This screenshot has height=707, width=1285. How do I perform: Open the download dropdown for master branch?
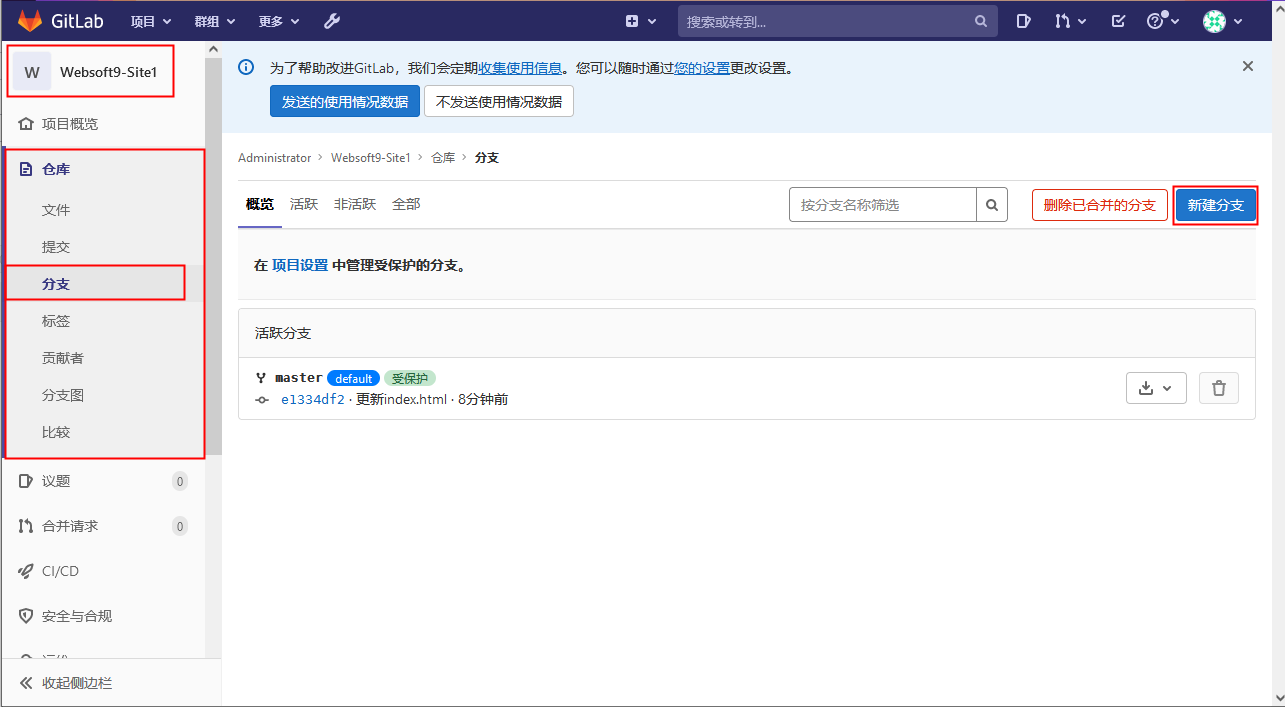pos(1156,388)
